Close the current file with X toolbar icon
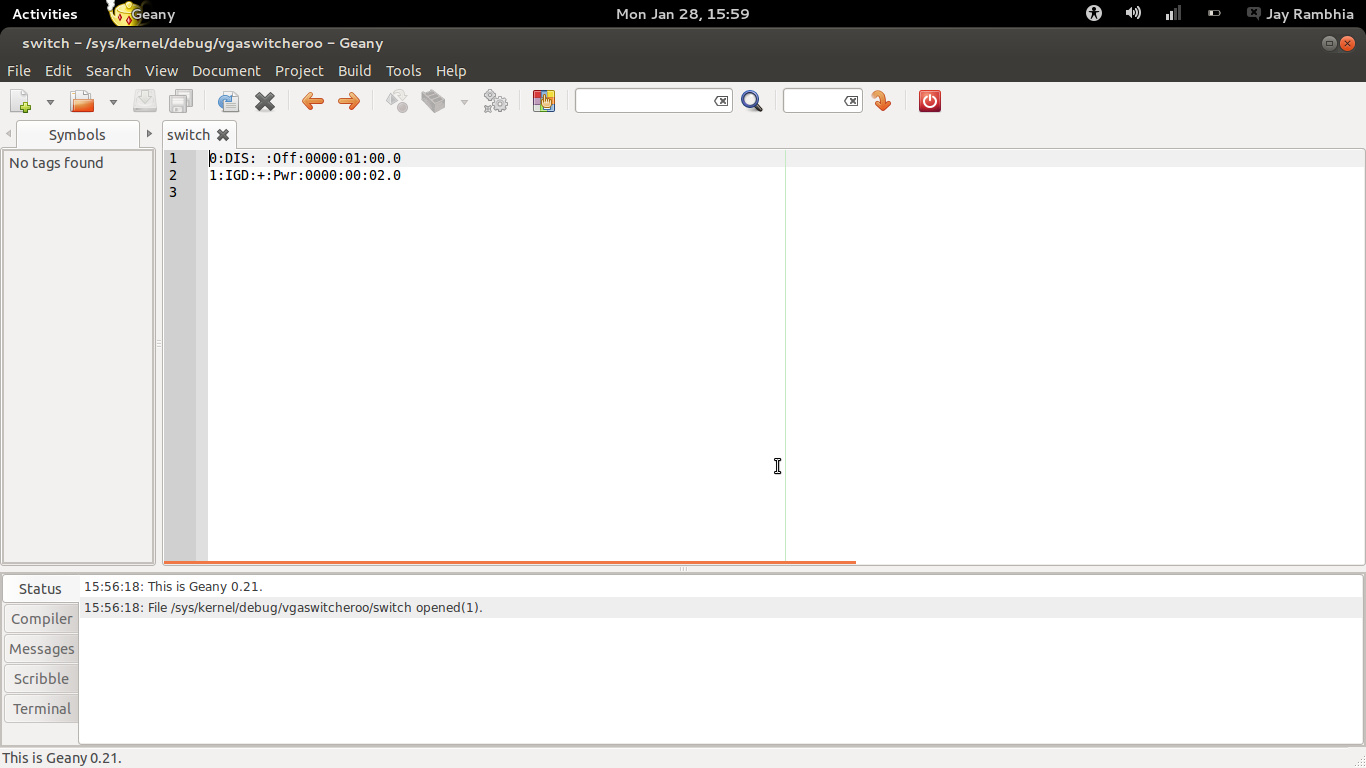1366x768 pixels. coord(265,101)
